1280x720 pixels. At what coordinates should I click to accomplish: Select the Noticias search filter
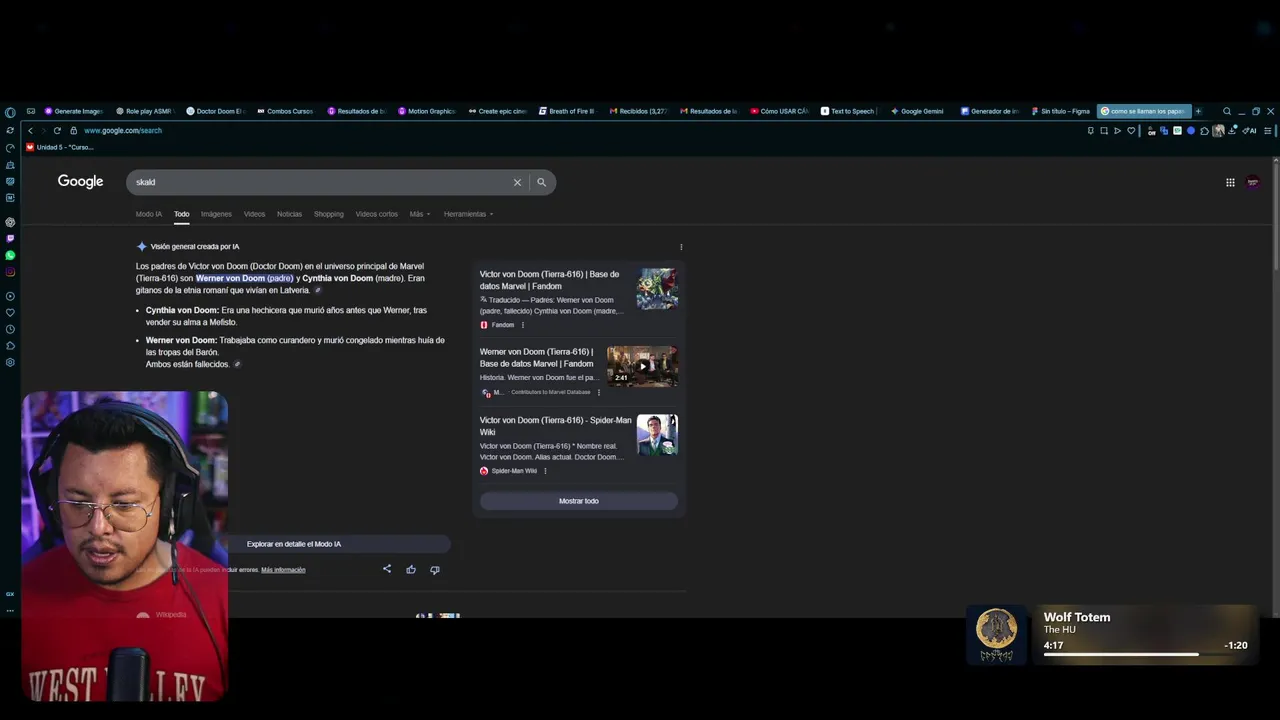(289, 214)
